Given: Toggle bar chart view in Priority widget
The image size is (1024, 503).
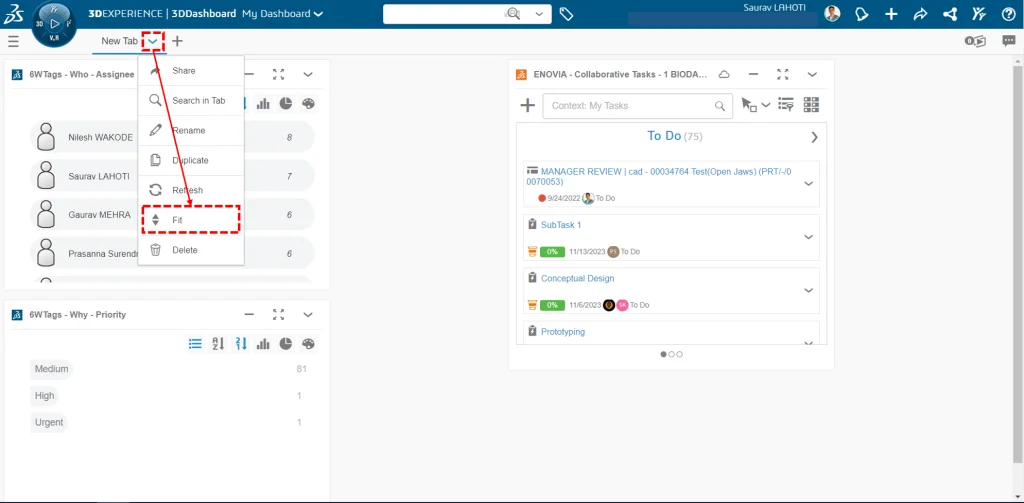Looking at the screenshot, I should pos(263,344).
